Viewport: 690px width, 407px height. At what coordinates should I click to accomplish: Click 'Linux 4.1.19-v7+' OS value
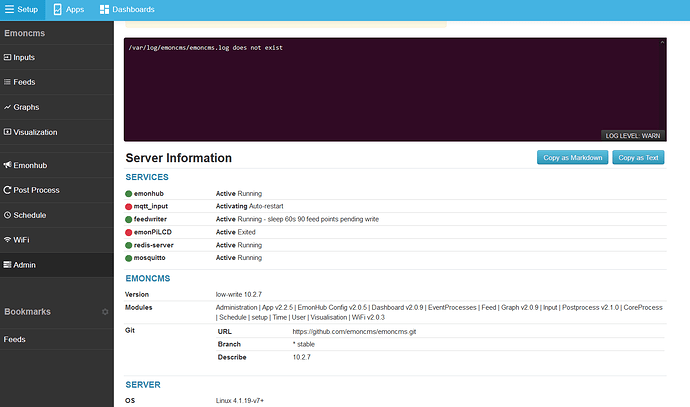(240, 400)
